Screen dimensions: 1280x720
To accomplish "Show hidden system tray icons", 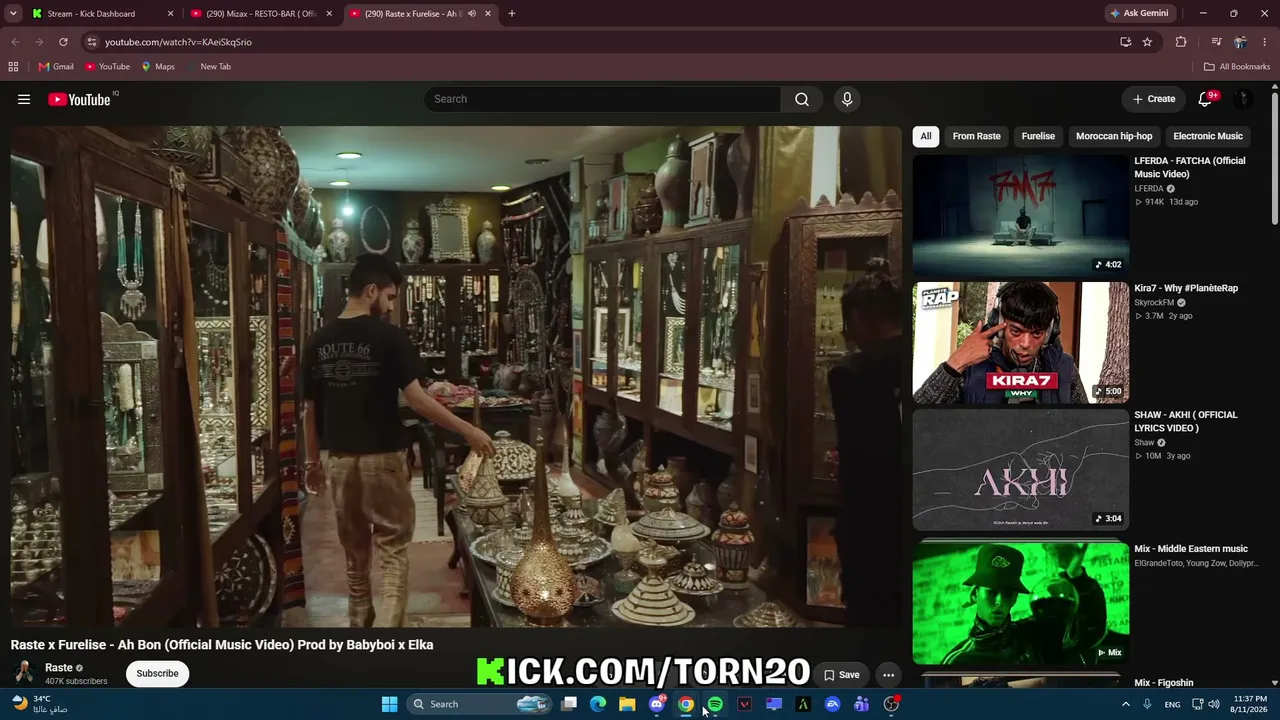I will pyautogui.click(x=1125, y=704).
